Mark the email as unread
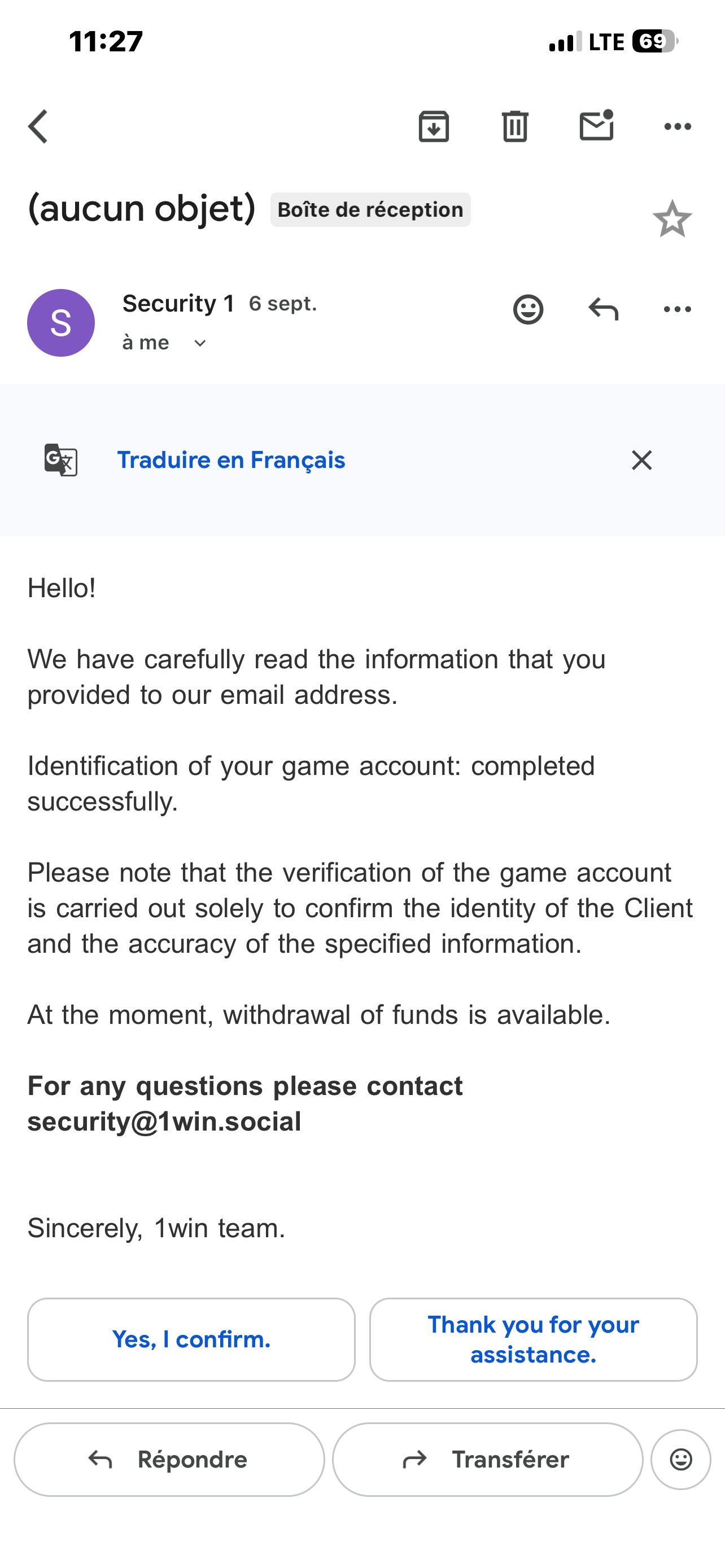 pos(597,125)
